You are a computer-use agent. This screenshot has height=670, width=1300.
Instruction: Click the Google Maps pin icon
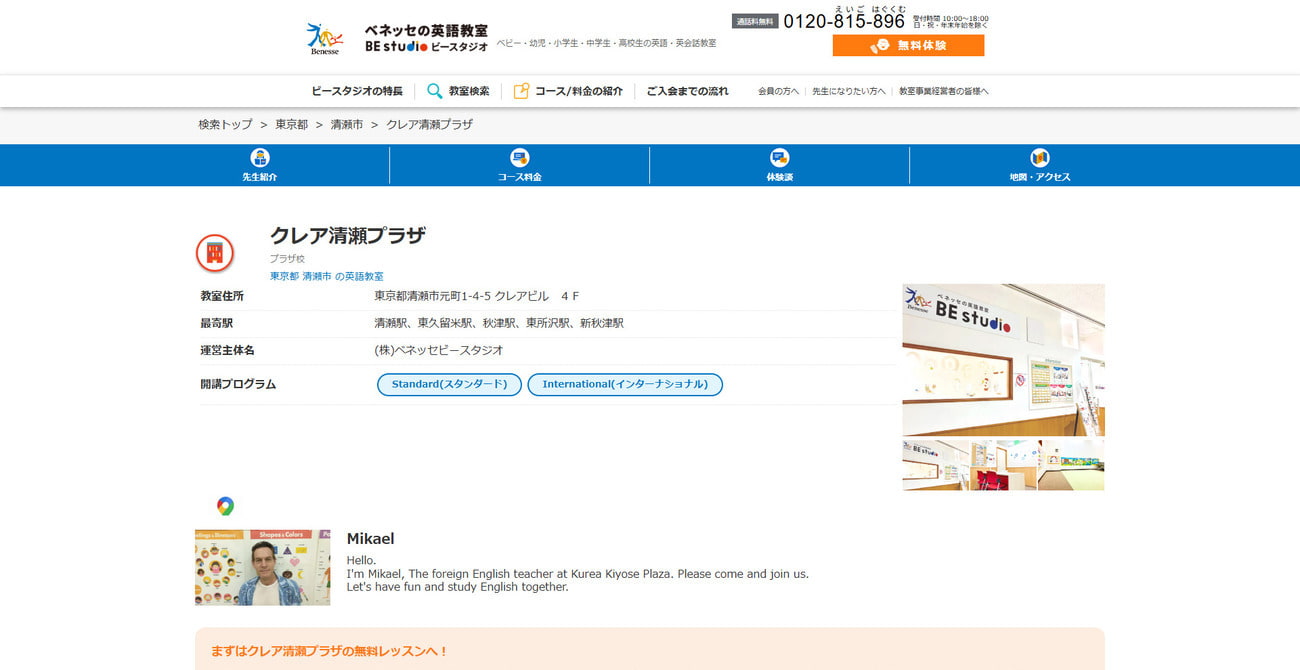point(225,507)
